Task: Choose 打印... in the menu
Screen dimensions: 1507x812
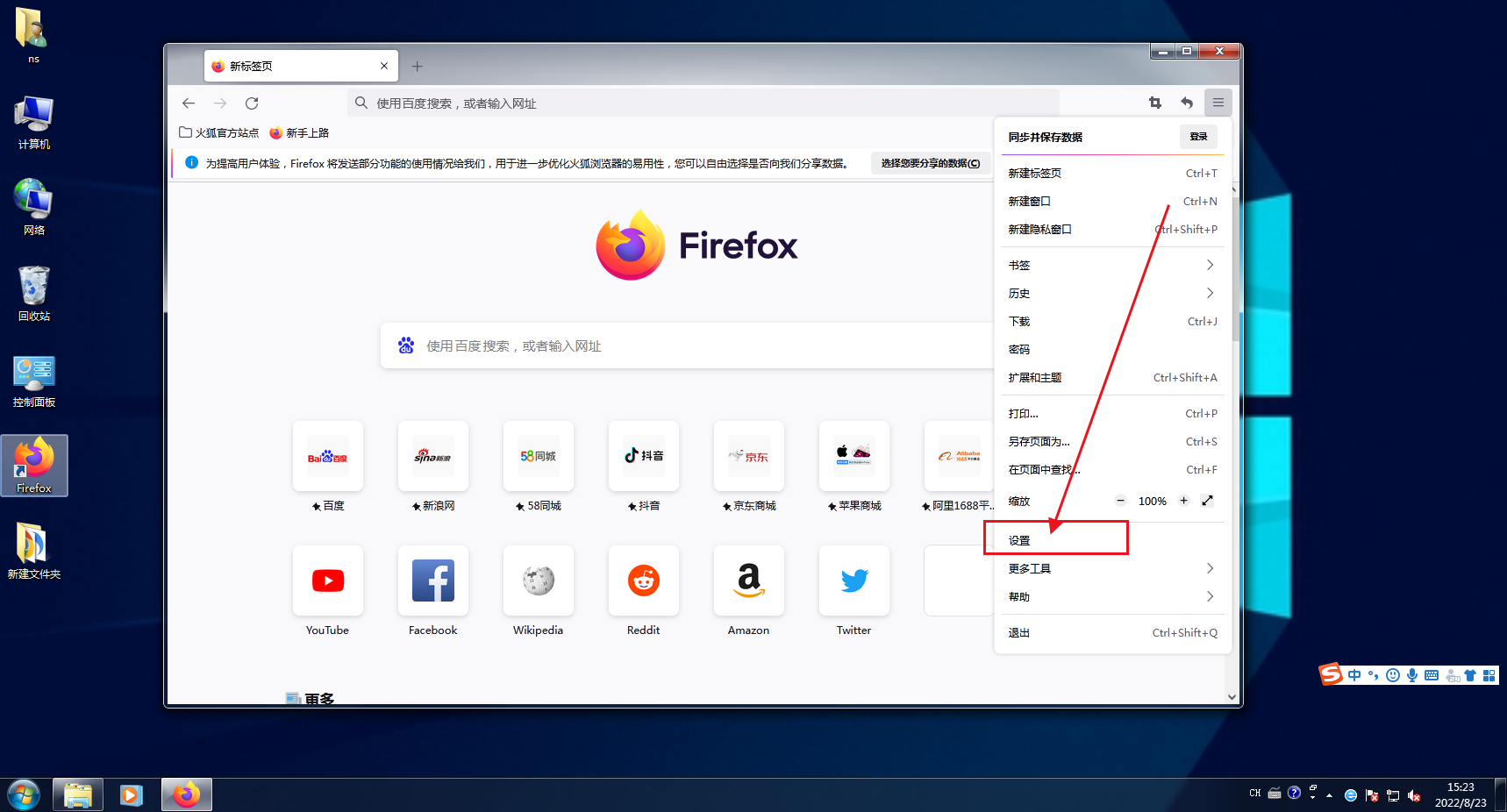Action: pos(1111,413)
